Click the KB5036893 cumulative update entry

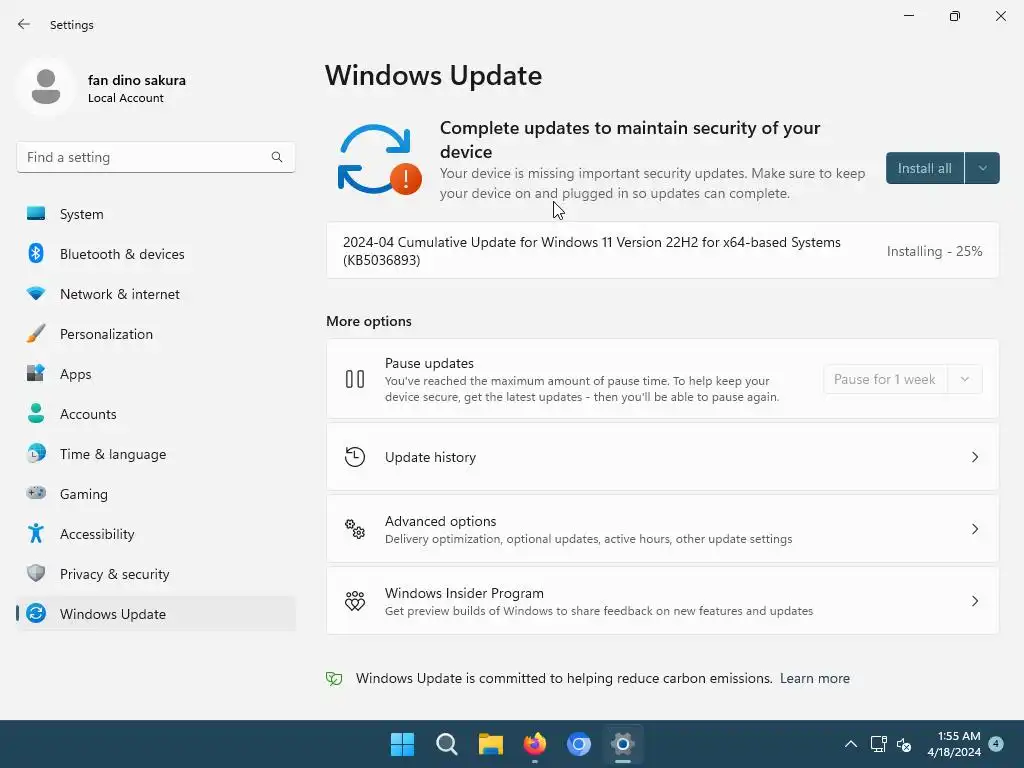(662, 251)
